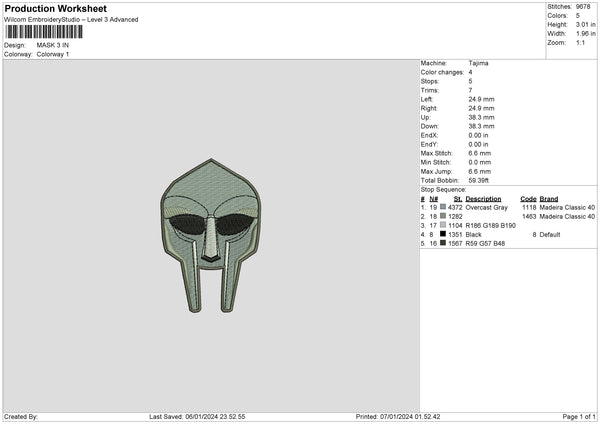The width and height of the screenshot is (600, 424).
Task: Click the 'Brand' column header
Action: click(549, 199)
